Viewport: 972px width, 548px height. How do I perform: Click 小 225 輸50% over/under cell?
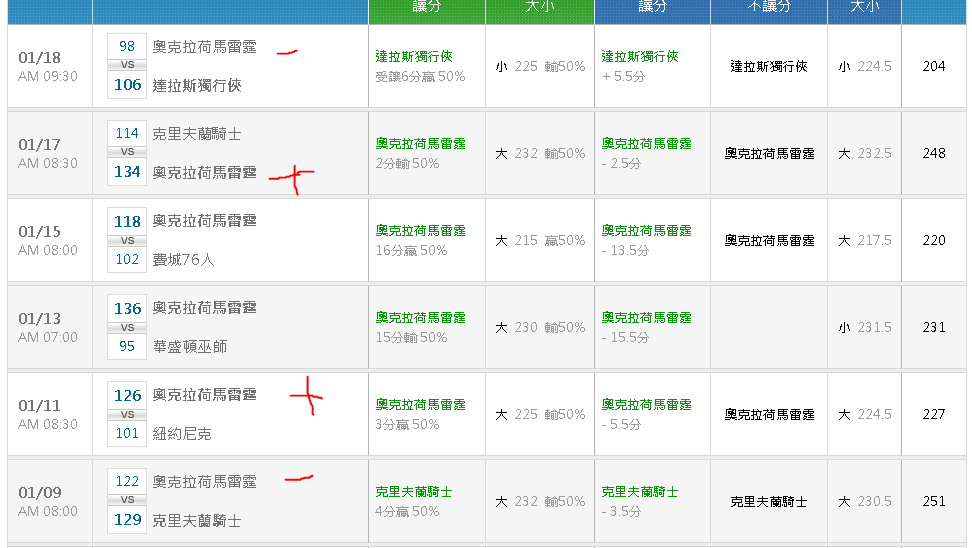click(540, 66)
